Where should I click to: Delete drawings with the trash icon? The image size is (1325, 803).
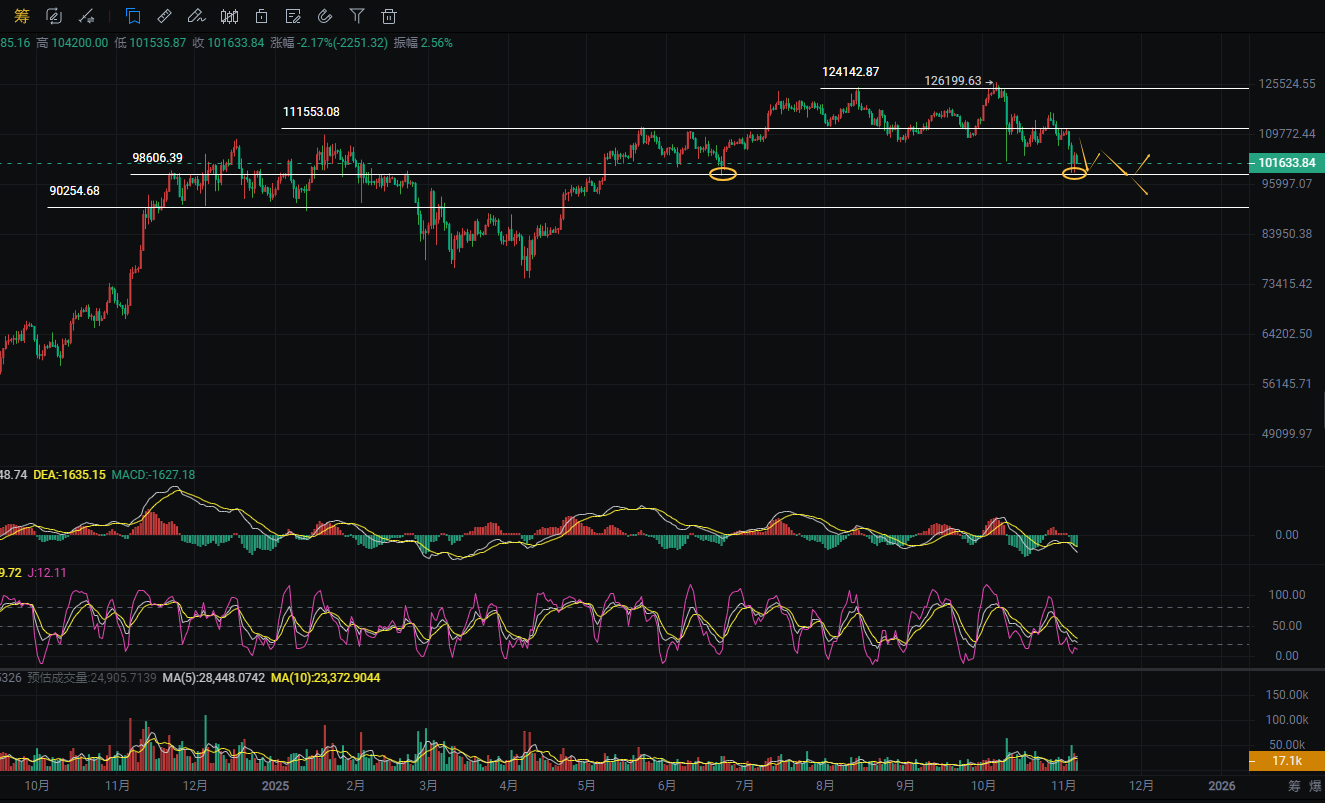(389, 16)
